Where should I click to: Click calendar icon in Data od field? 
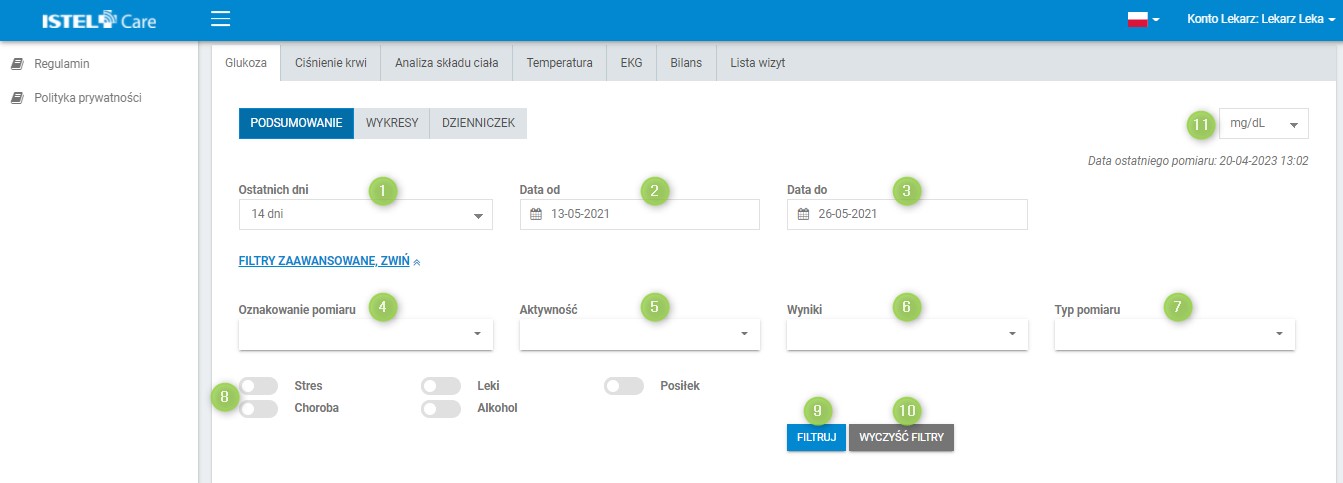coord(535,214)
